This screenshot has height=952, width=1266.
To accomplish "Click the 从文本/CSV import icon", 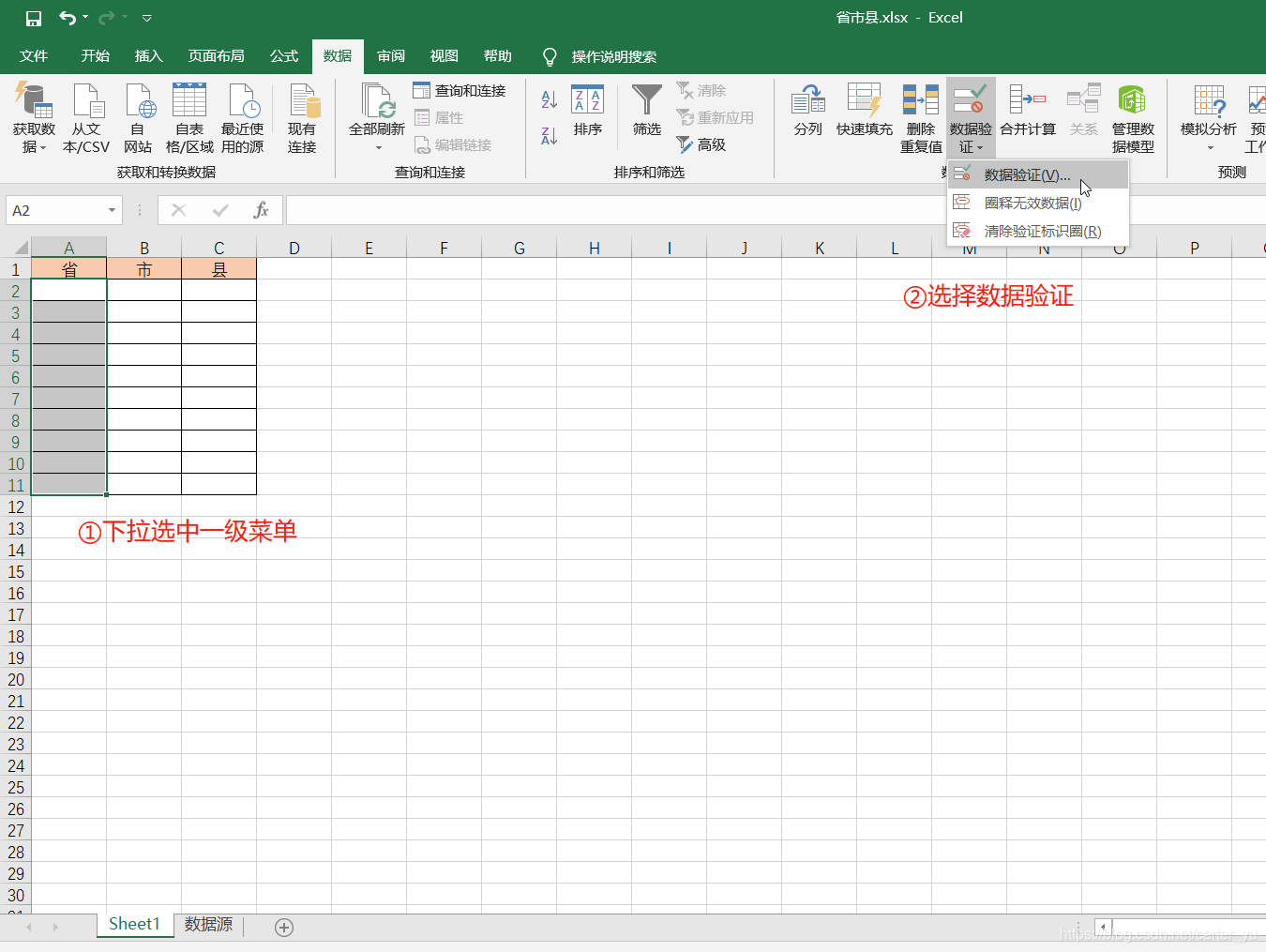I will tap(86, 118).
